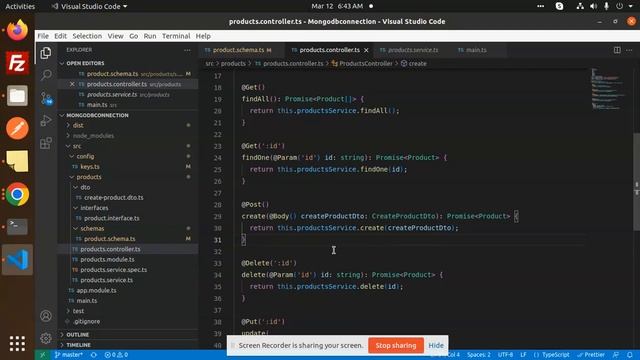The image size is (640, 360).
Task: Open Files manager from the dock
Action: click(x=17, y=96)
